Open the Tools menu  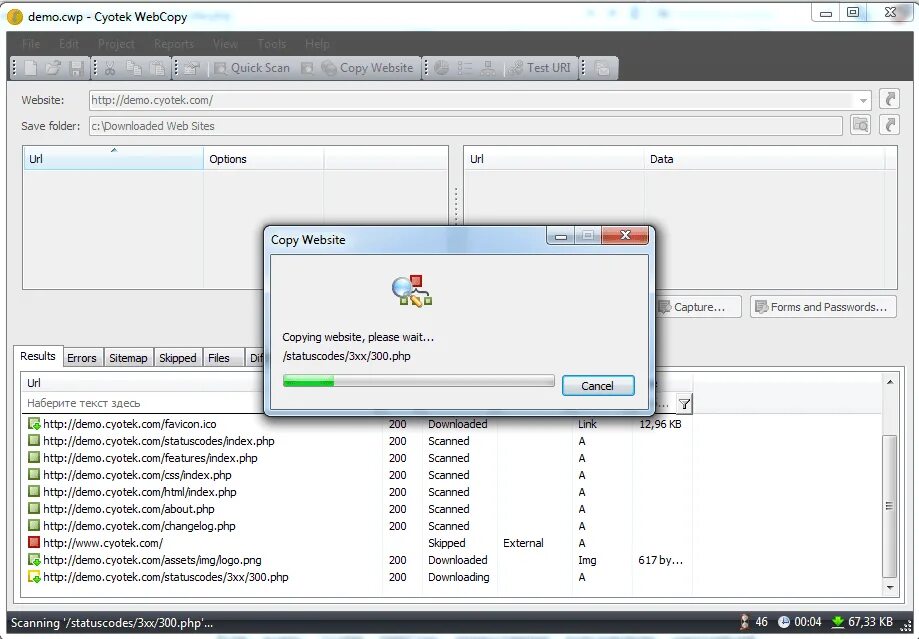click(271, 44)
